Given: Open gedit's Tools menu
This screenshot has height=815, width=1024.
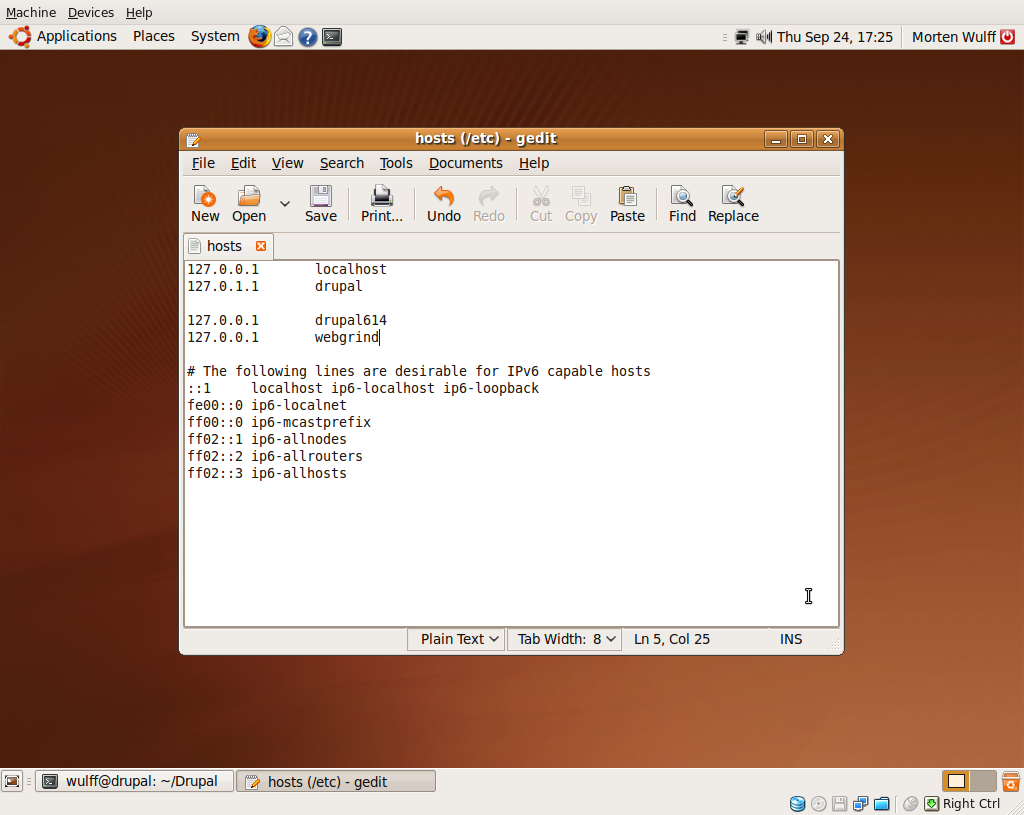Looking at the screenshot, I should click(396, 163).
